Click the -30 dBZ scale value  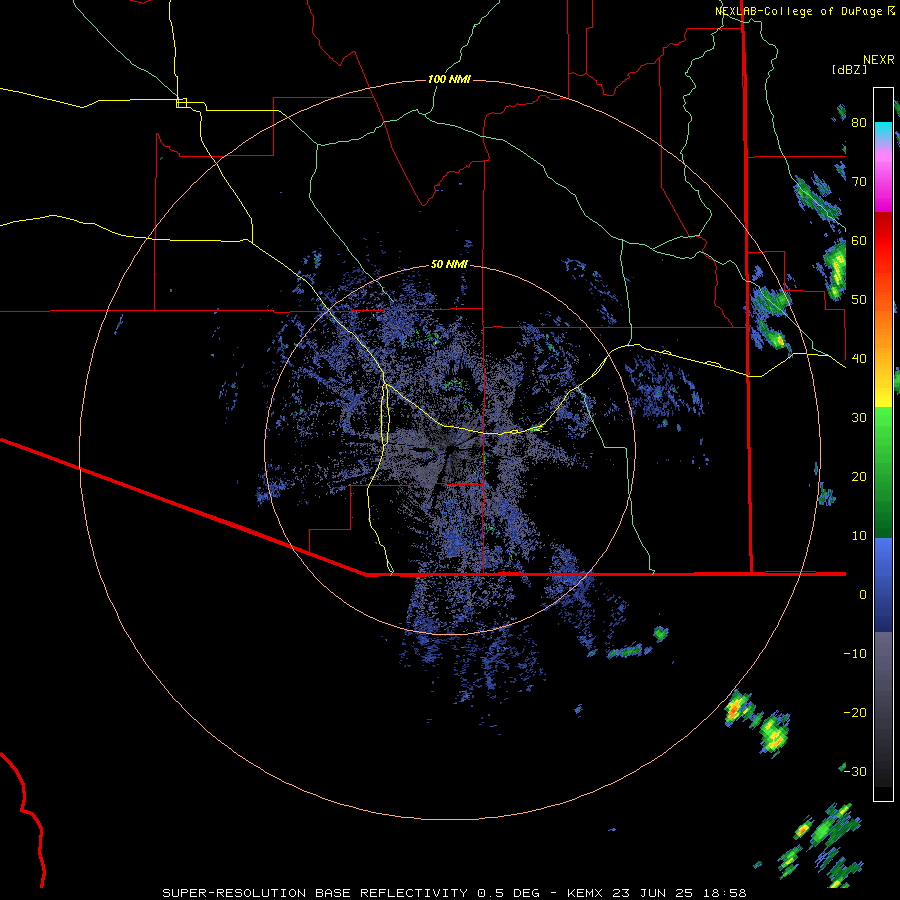[x=855, y=772]
